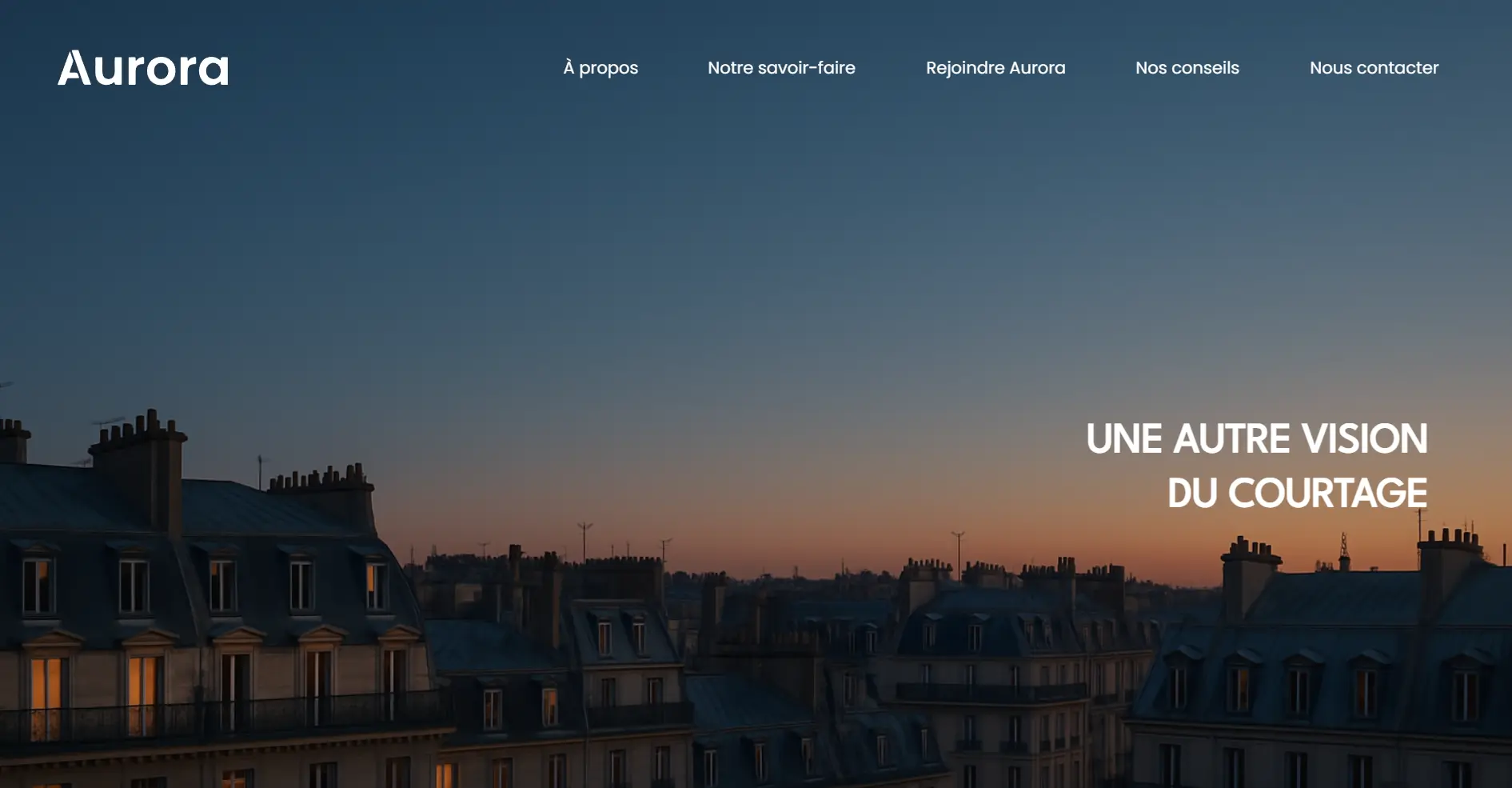The image size is (1512, 788).
Task: Click the DU COURTAGE heading line
Action: [1298, 493]
